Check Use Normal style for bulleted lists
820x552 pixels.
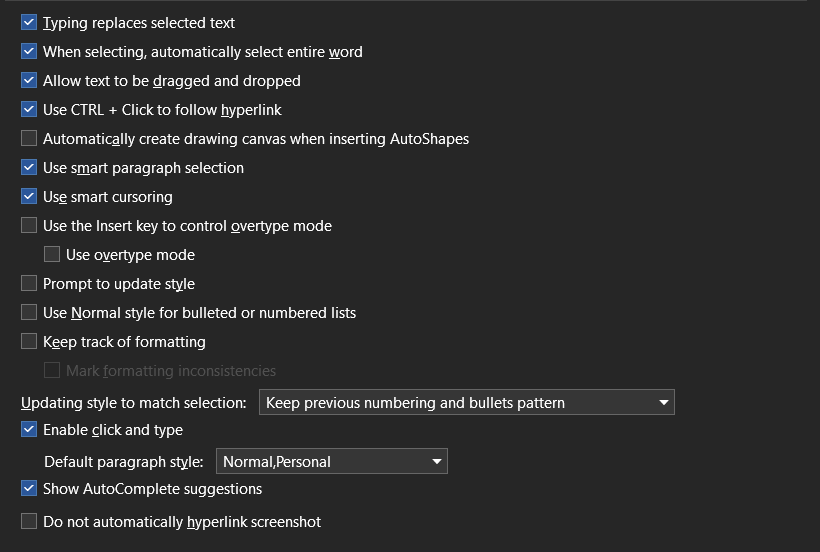(x=29, y=313)
